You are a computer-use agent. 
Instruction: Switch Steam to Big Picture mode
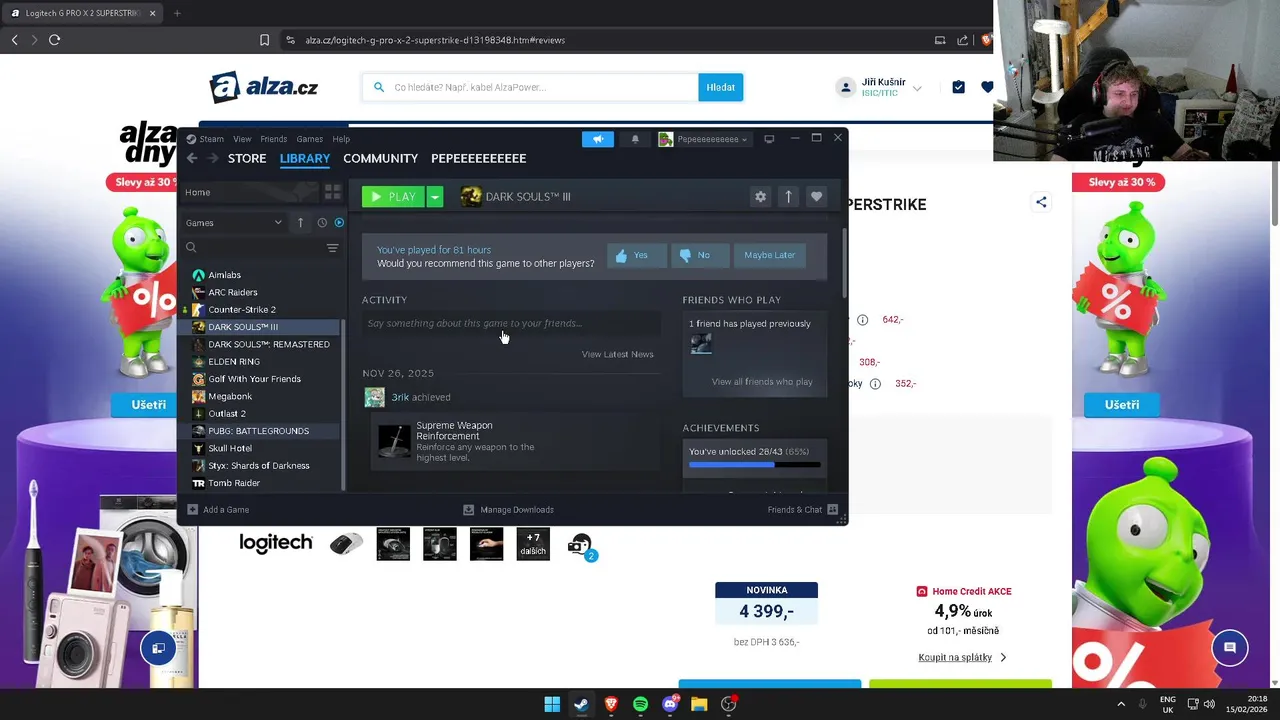click(769, 139)
